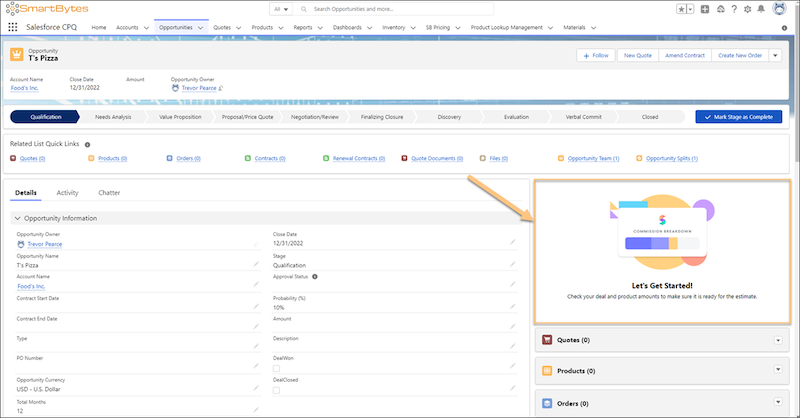Open the search scope All dropdown
Screen dimensions: 800x418
281,9
